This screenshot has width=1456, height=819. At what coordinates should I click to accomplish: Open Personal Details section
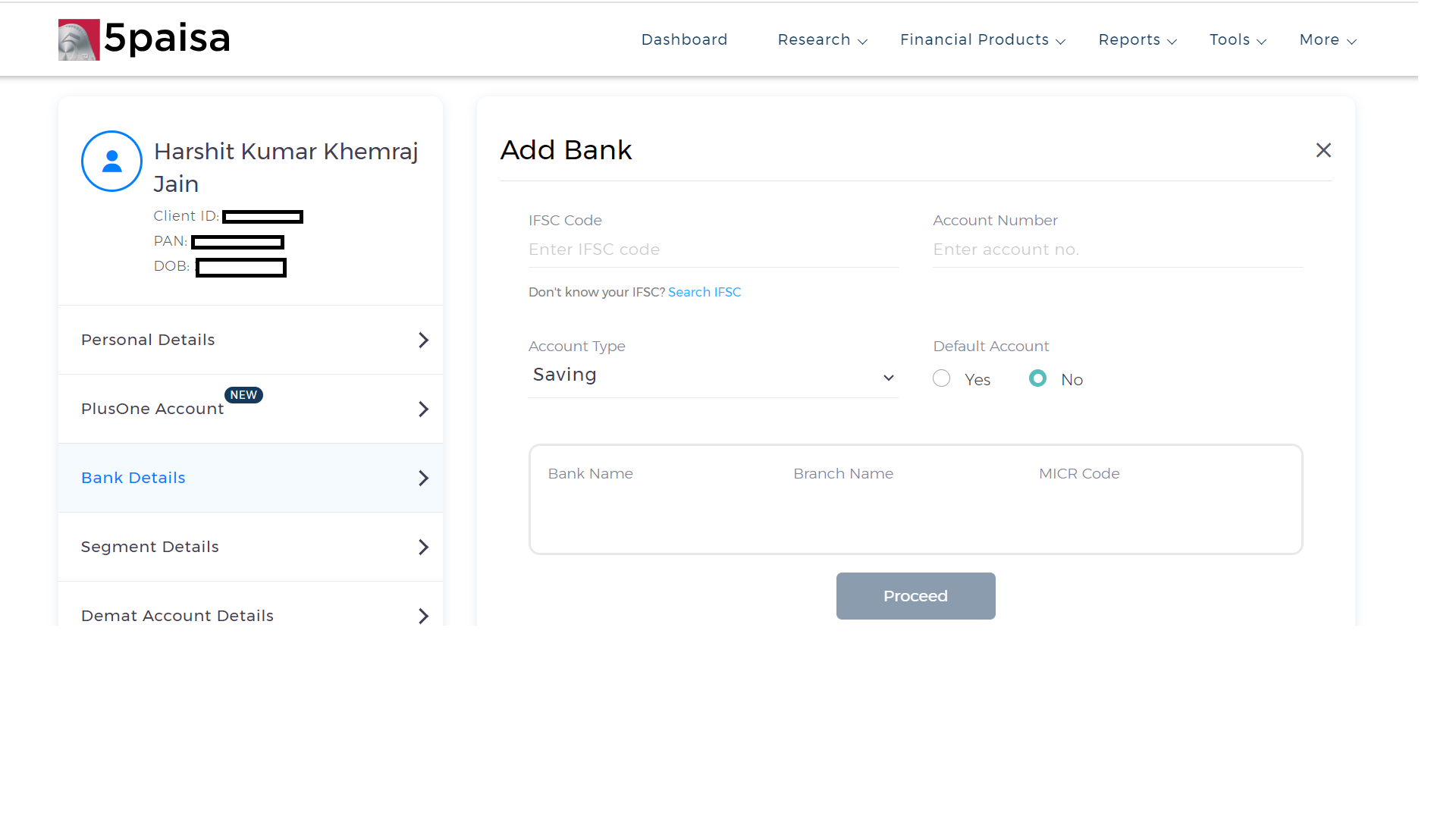click(250, 340)
